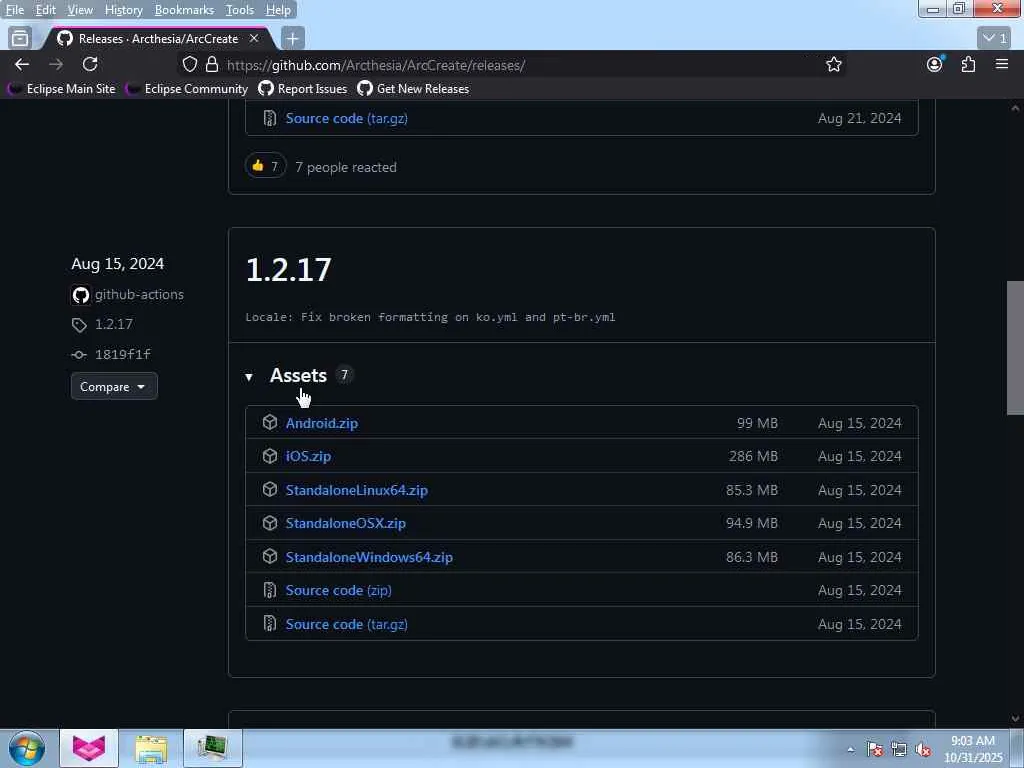The width and height of the screenshot is (1024, 768).
Task: Select the Releases Arcthesia/ArcCreate tab
Action: [157, 39]
